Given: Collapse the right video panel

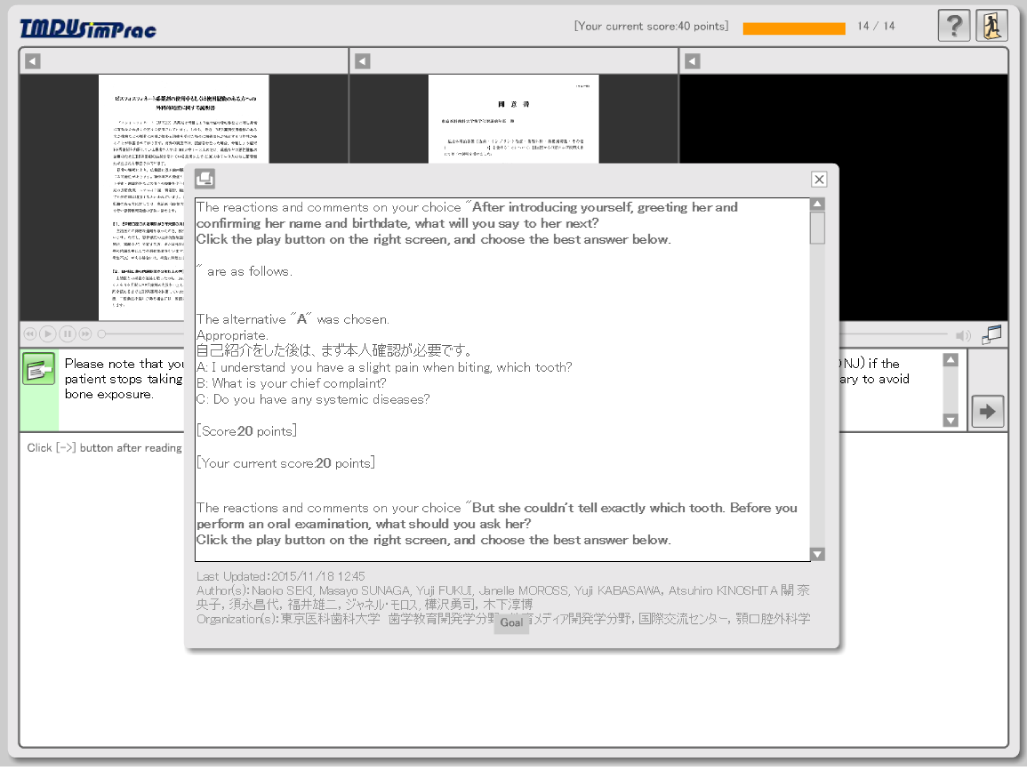Looking at the screenshot, I should (x=693, y=61).
